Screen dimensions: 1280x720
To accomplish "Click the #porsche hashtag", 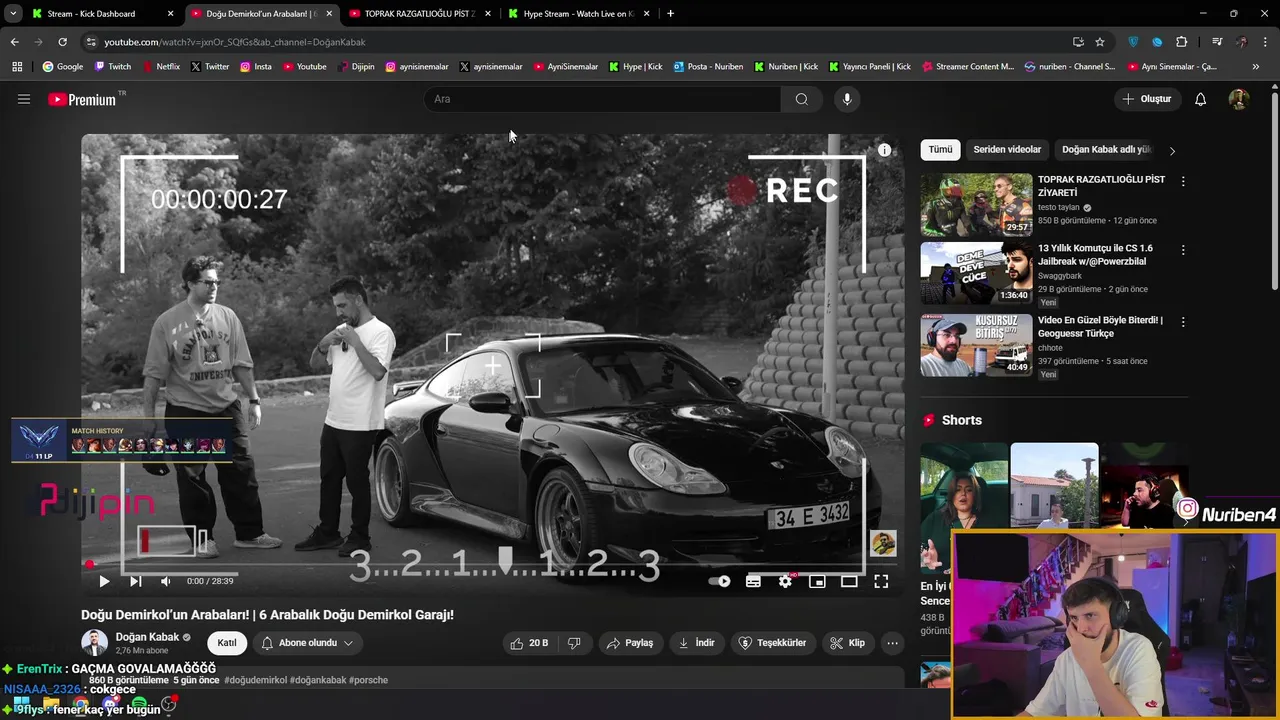I will [x=368, y=680].
